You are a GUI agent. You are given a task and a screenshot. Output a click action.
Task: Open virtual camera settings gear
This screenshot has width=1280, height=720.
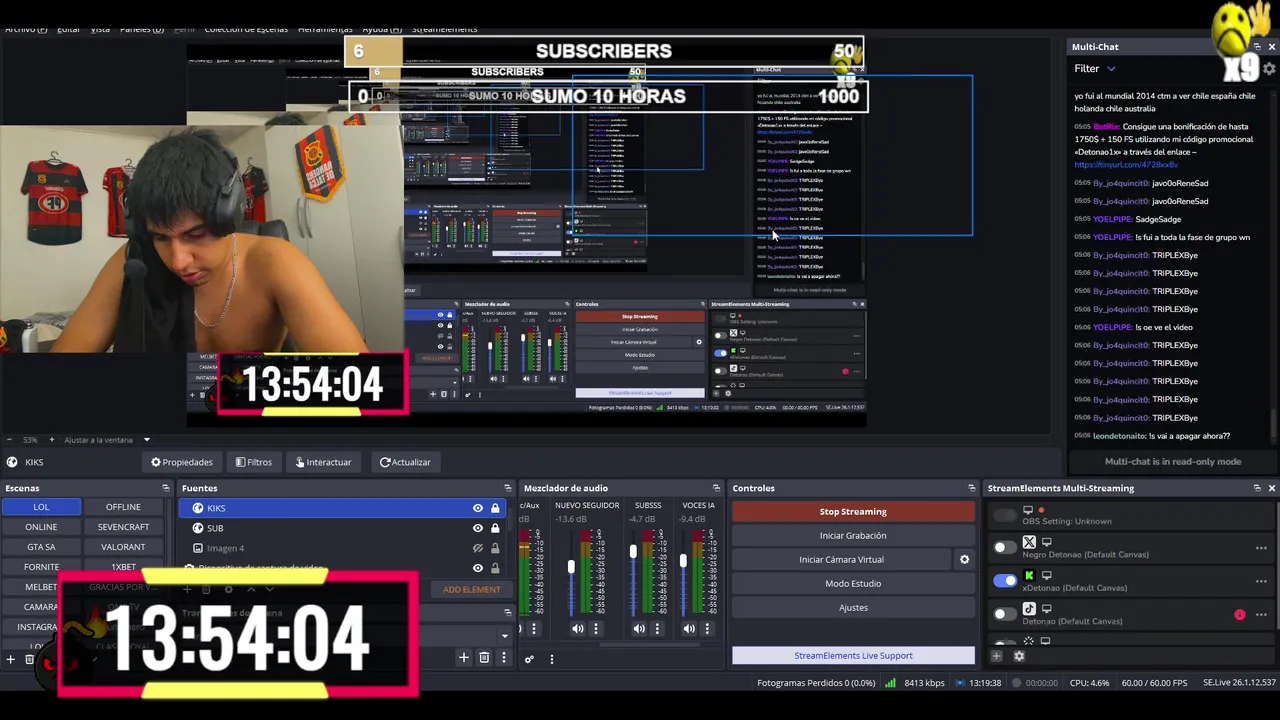964,560
